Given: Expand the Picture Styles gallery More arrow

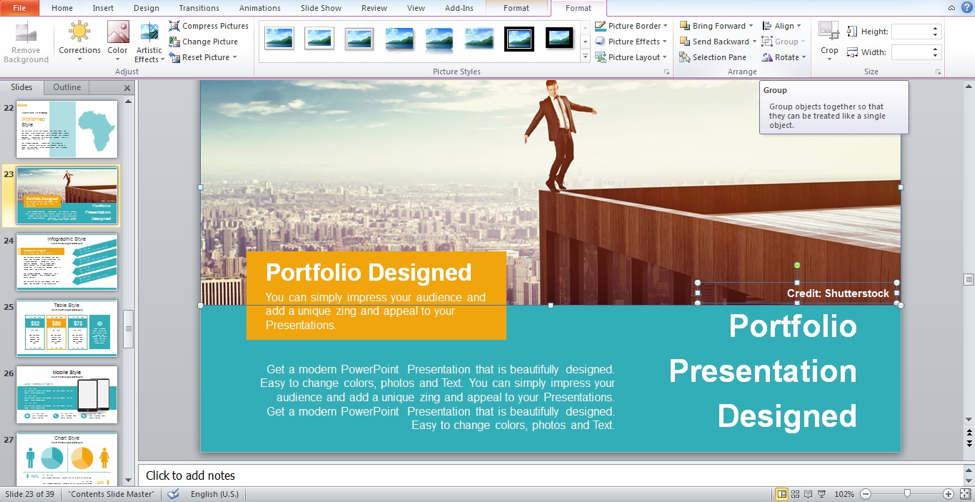Looking at the screenshot, I should 585,57.
